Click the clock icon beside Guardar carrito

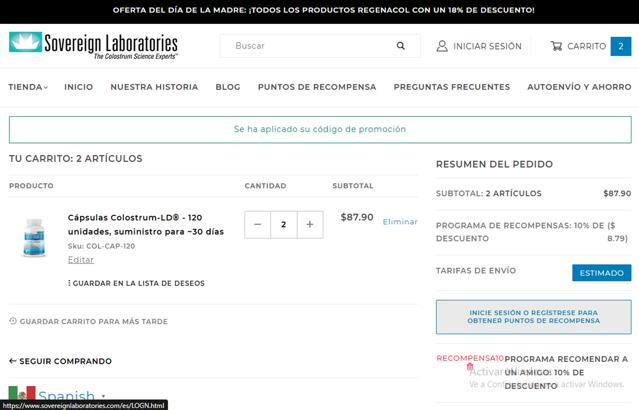(13, 321)
